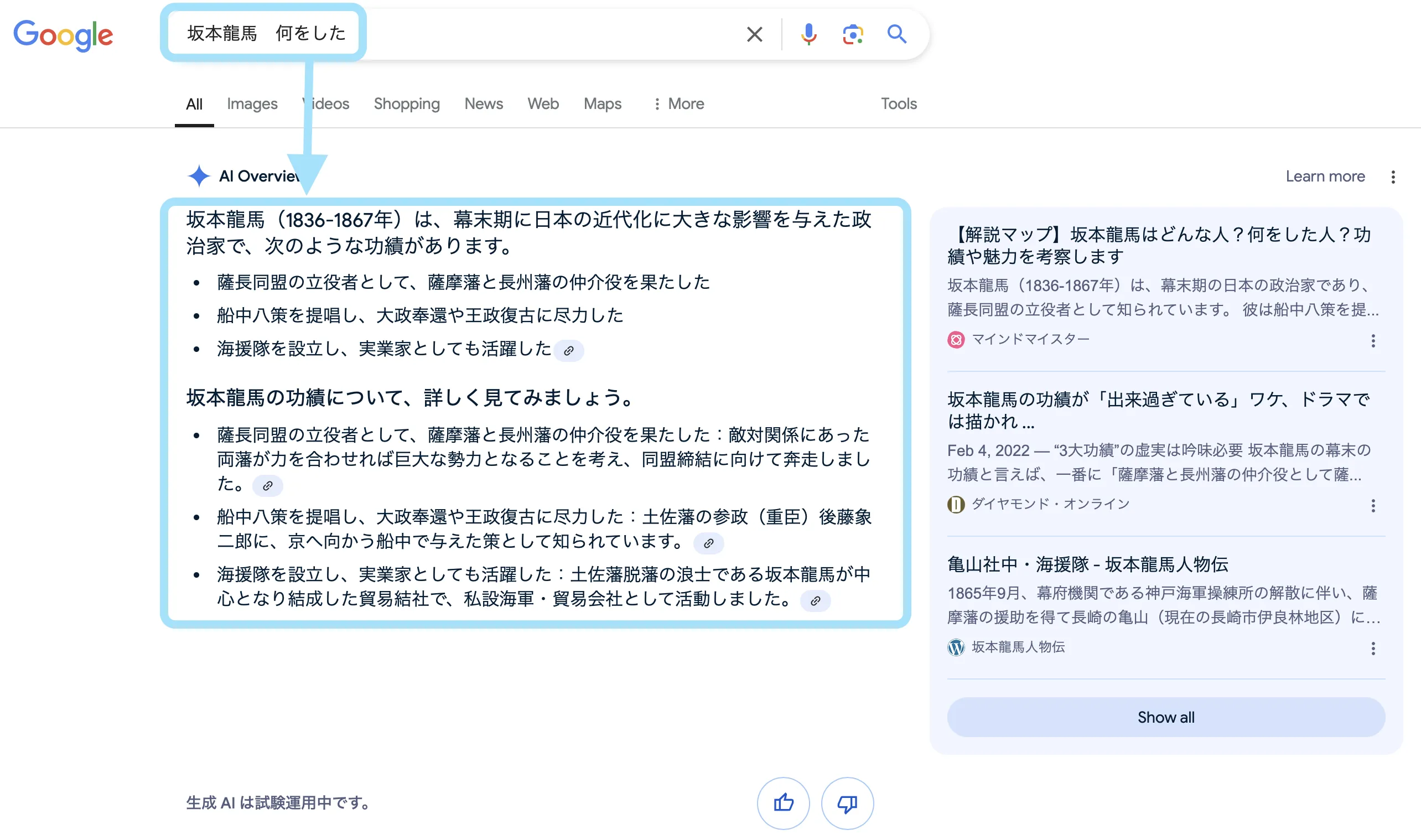Click the blue magnifier search icon

897,34
